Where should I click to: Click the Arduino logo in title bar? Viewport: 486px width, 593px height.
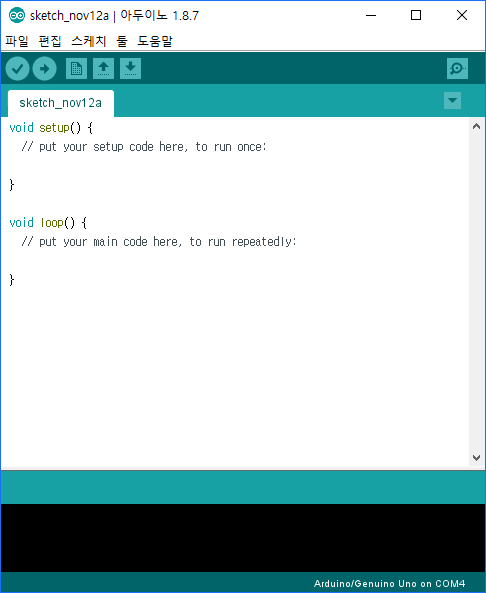(x=17, y=15)
